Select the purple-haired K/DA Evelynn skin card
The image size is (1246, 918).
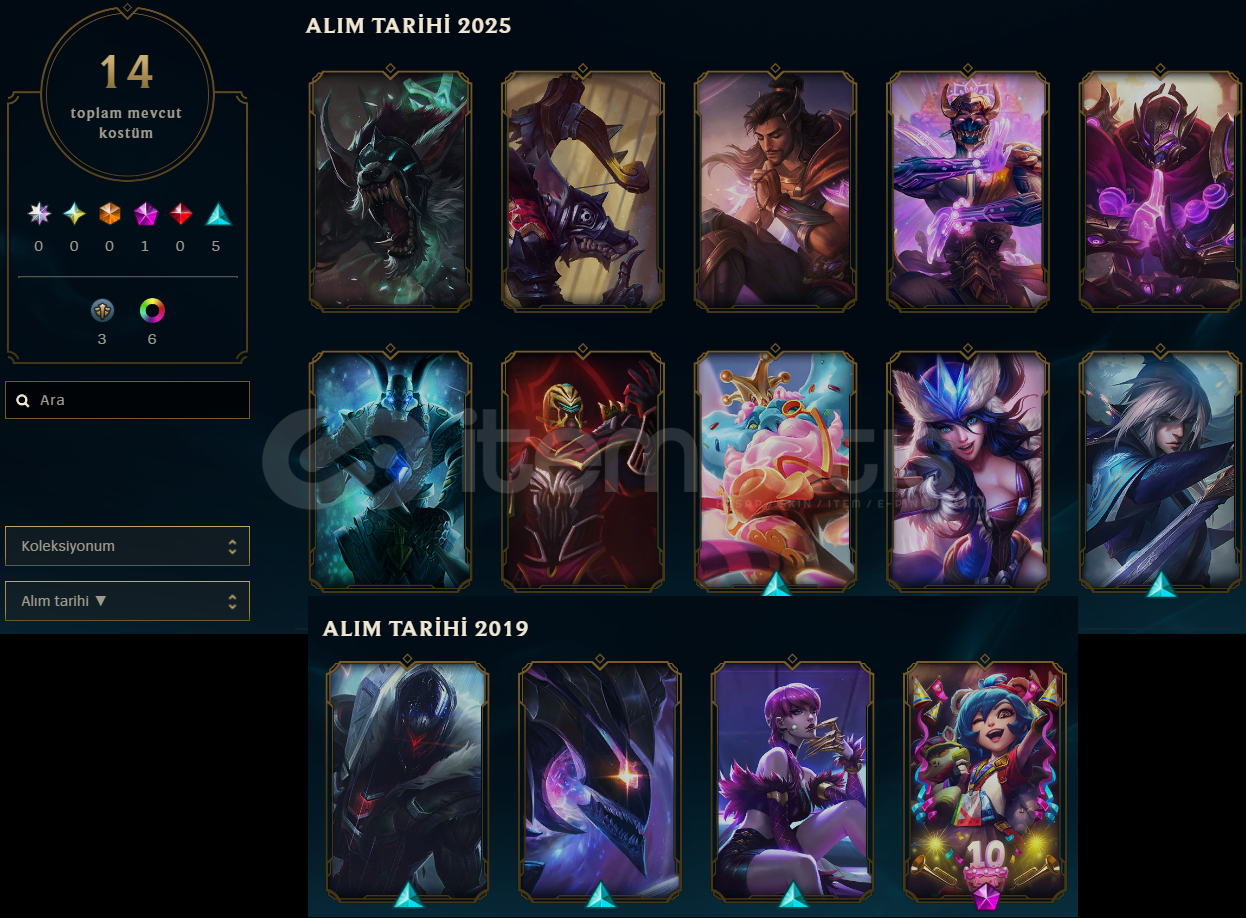coord(793,780)
